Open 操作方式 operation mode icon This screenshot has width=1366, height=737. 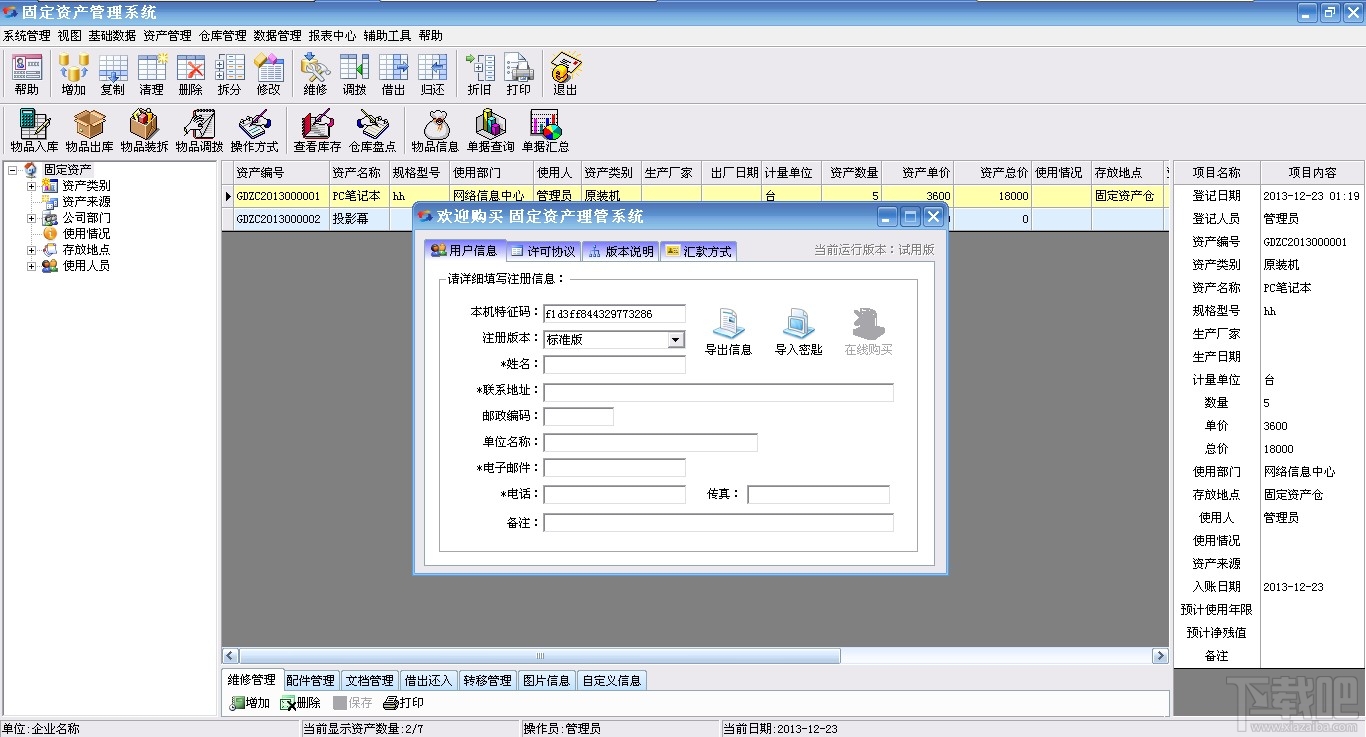pos(255,131)
